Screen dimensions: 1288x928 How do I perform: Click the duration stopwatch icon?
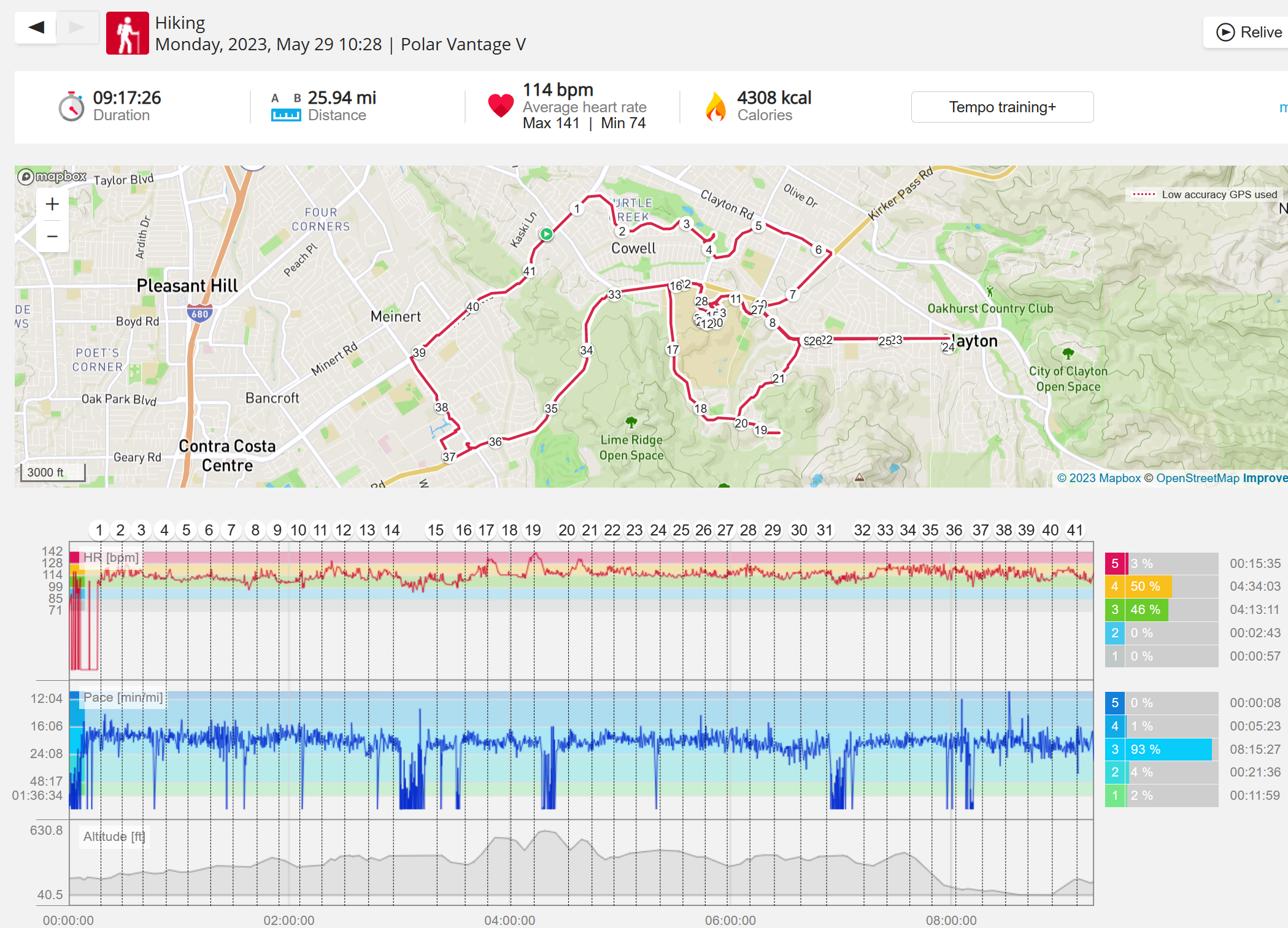coord(71,107)
